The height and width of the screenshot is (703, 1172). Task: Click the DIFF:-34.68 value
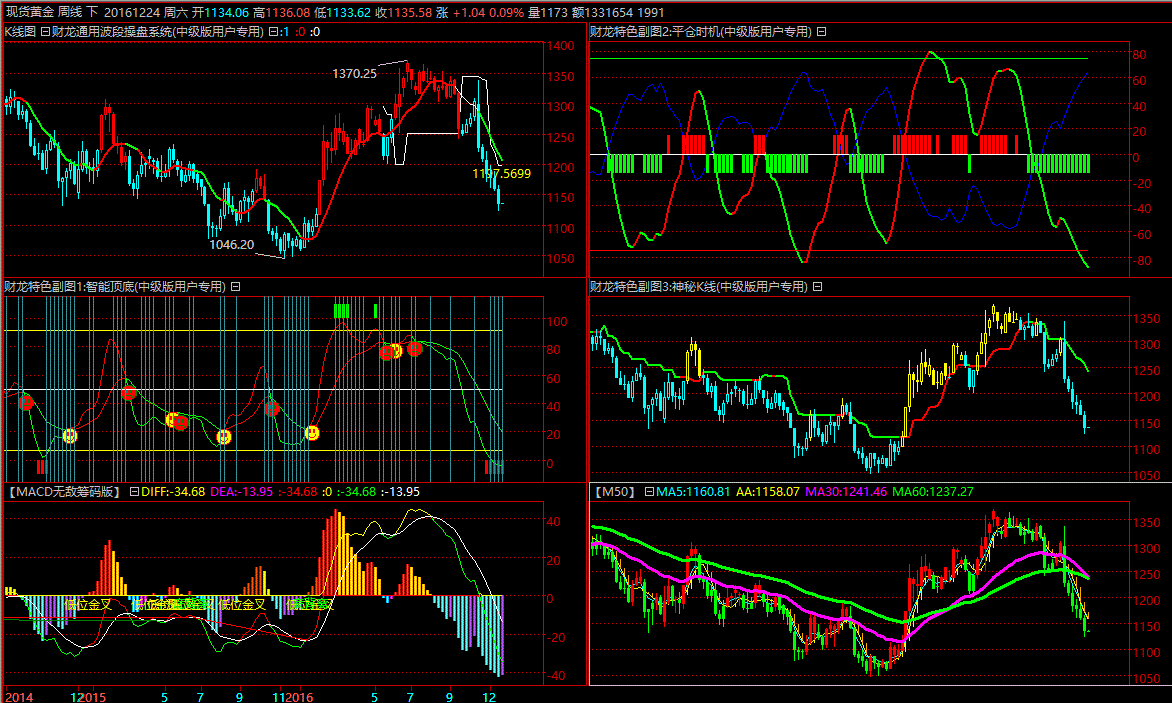173,492
